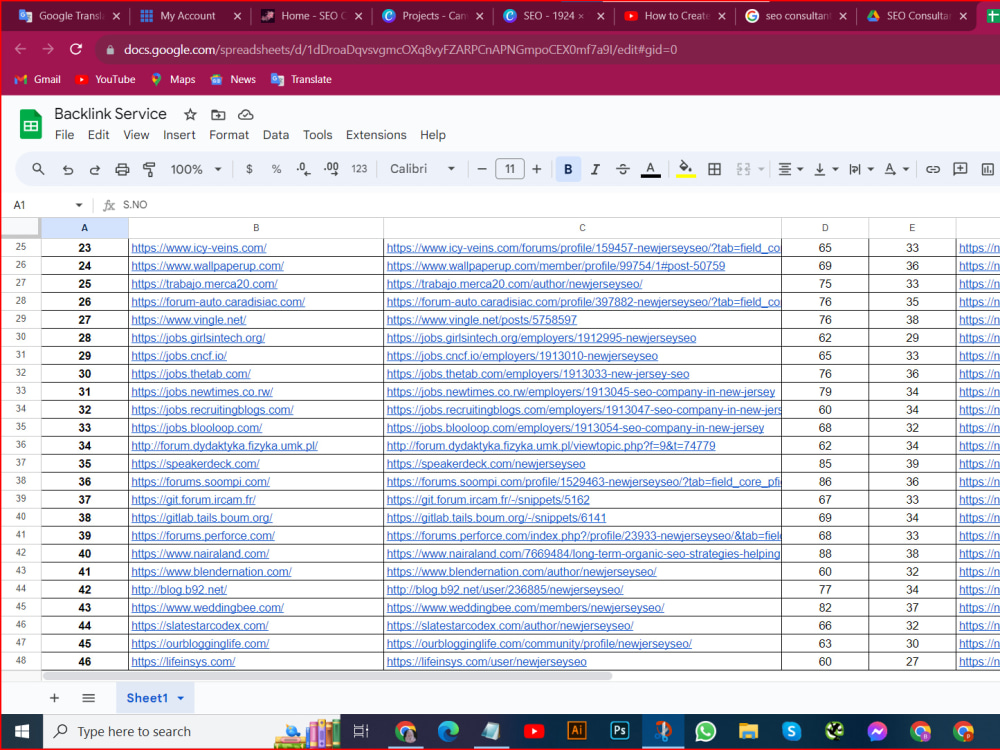Insert a chart

[987, 169]
